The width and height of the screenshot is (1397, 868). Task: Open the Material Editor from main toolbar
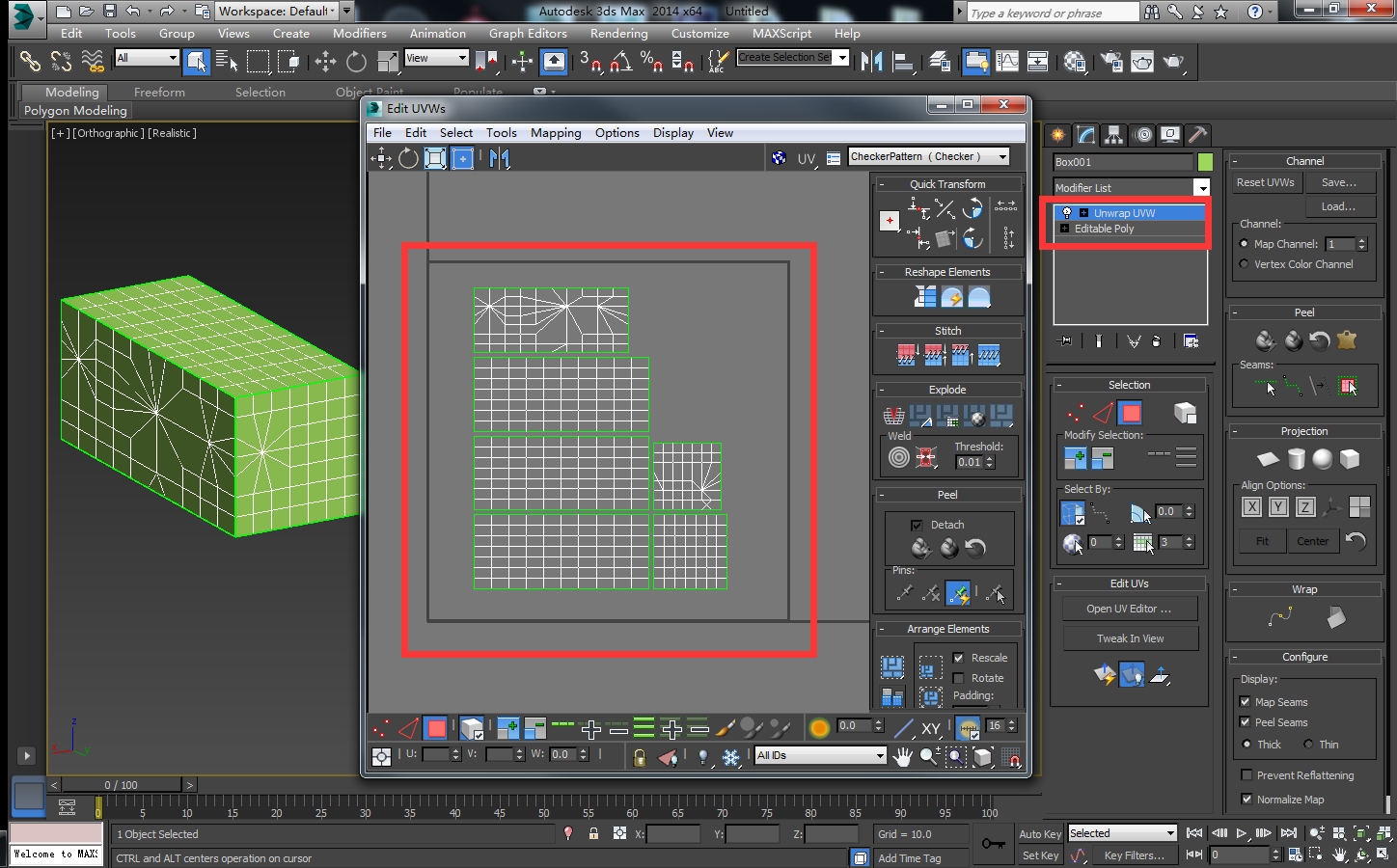pyautogui.click(x=1076, y=62)
